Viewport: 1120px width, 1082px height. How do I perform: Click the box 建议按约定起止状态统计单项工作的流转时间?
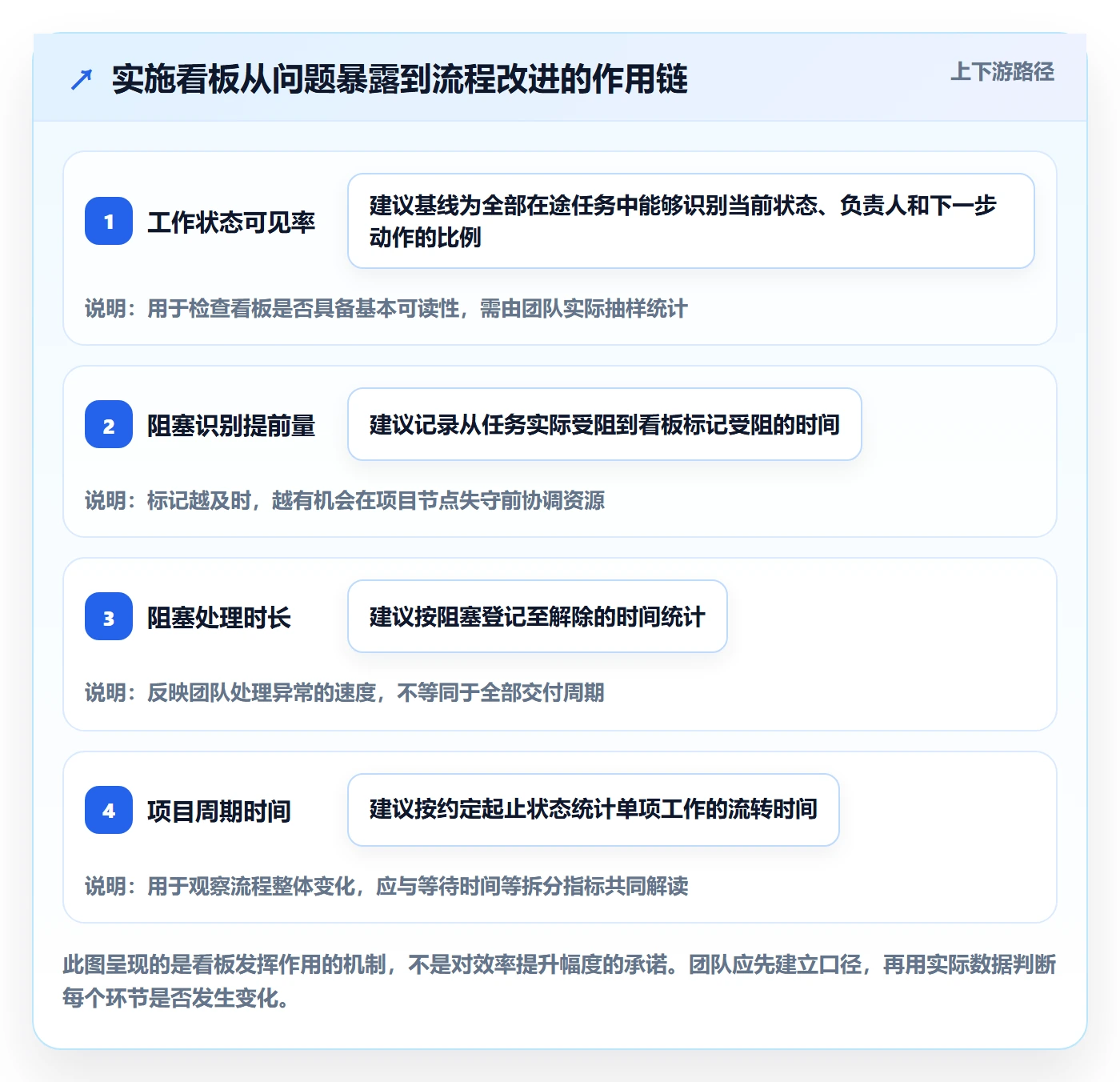594,810
